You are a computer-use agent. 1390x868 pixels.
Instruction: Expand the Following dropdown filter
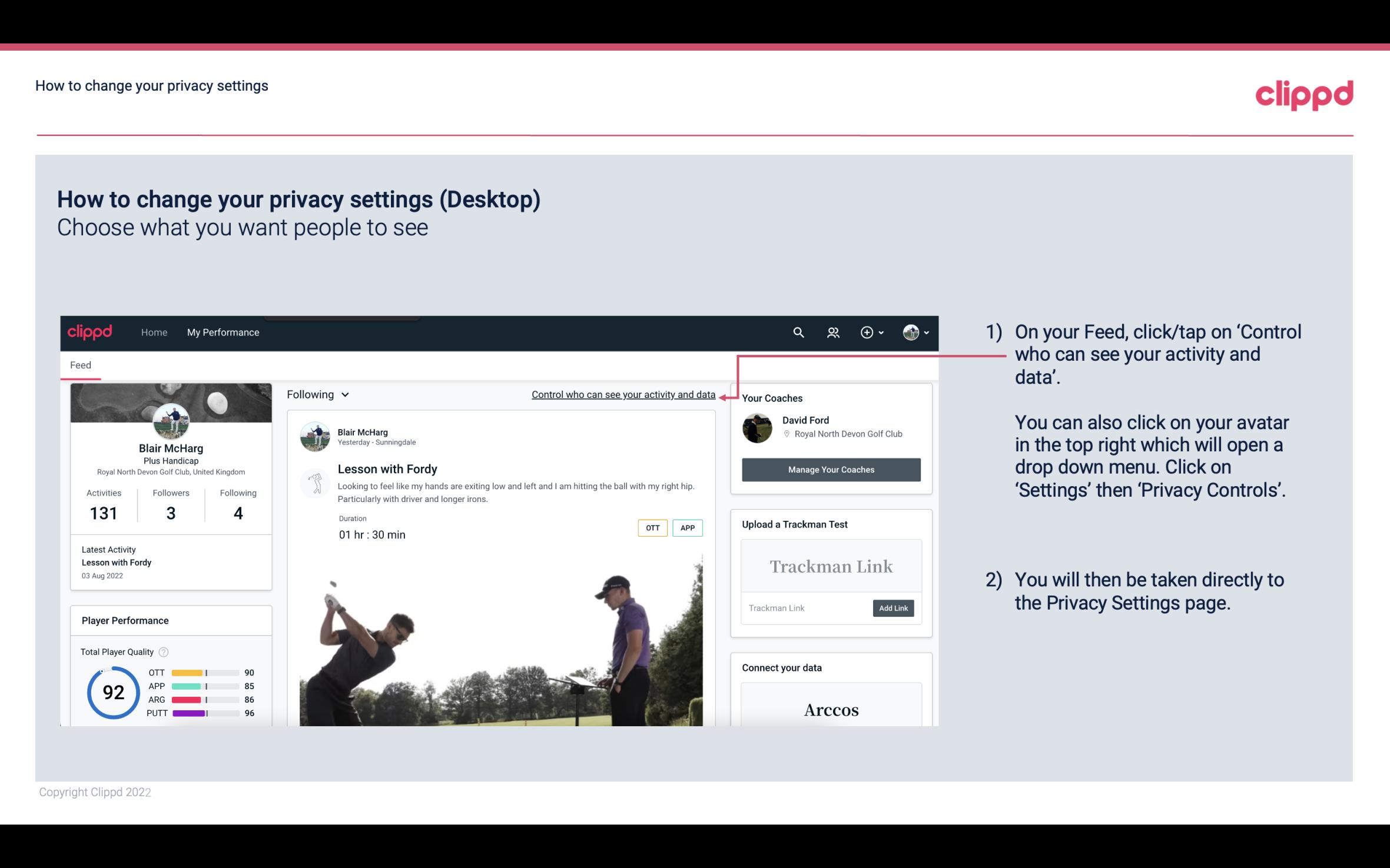click(316, 394)
